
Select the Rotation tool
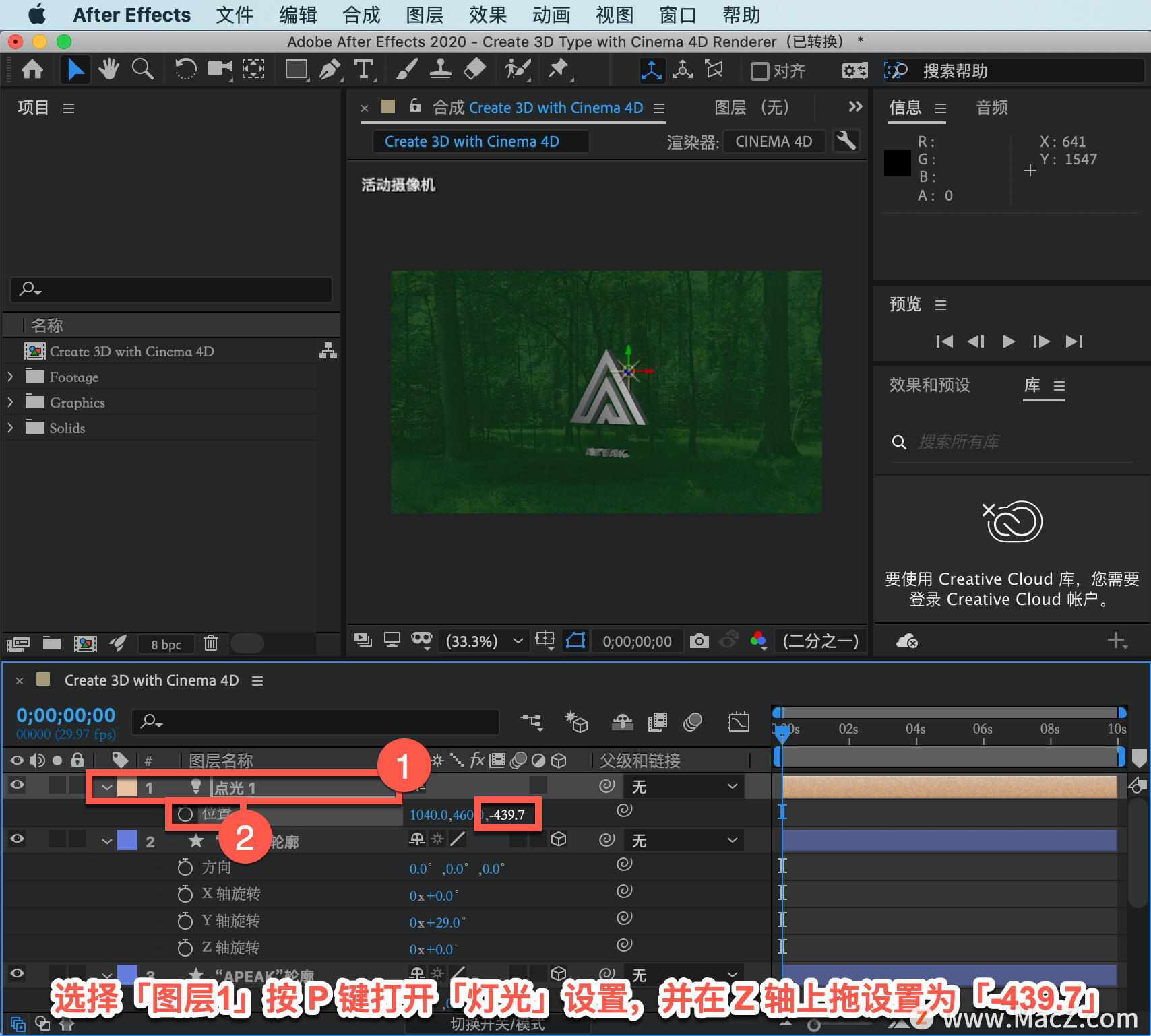185,70
